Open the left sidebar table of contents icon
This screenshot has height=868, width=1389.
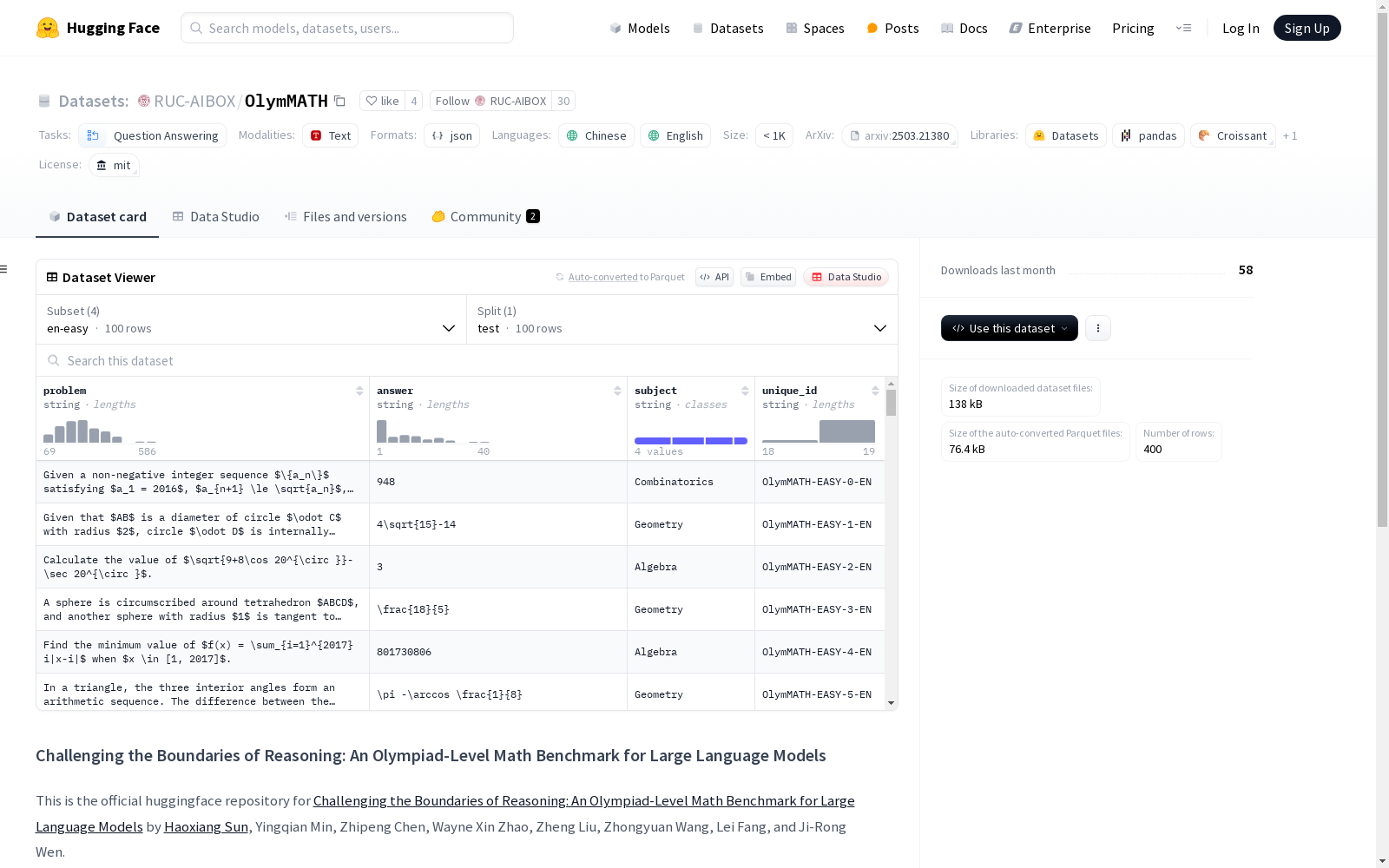click(x=3, y=269)
